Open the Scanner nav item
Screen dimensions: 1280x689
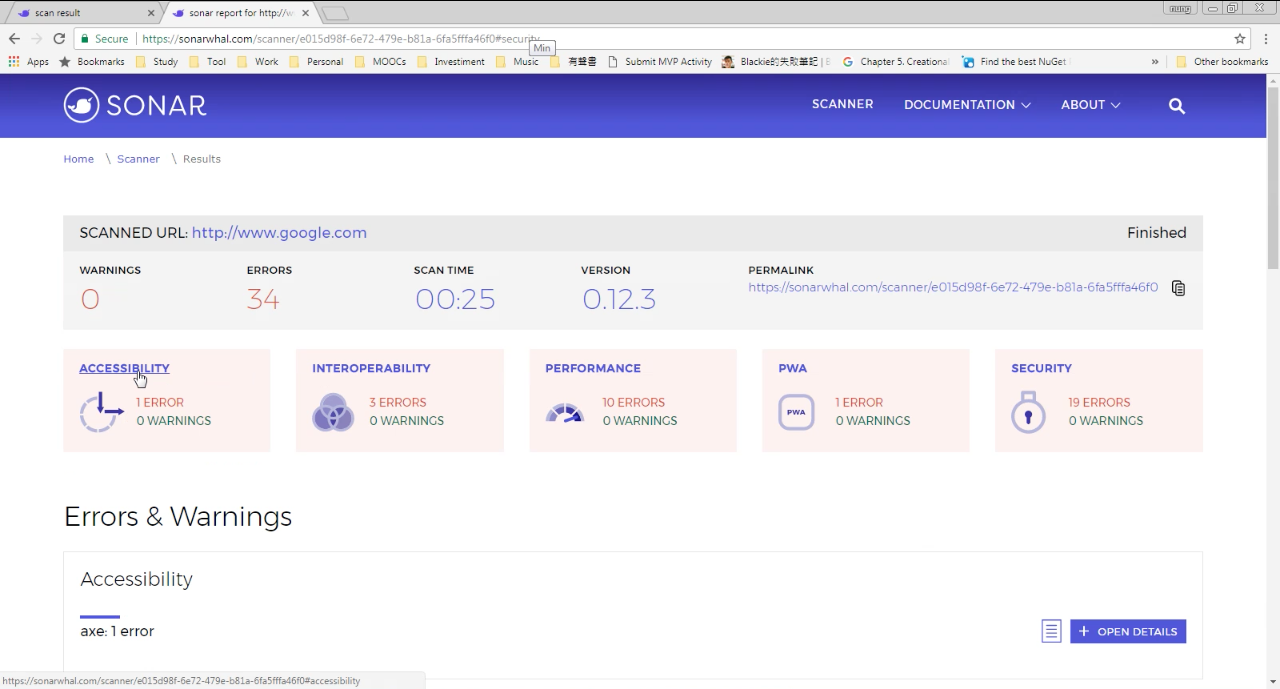(x=842, y=104)
